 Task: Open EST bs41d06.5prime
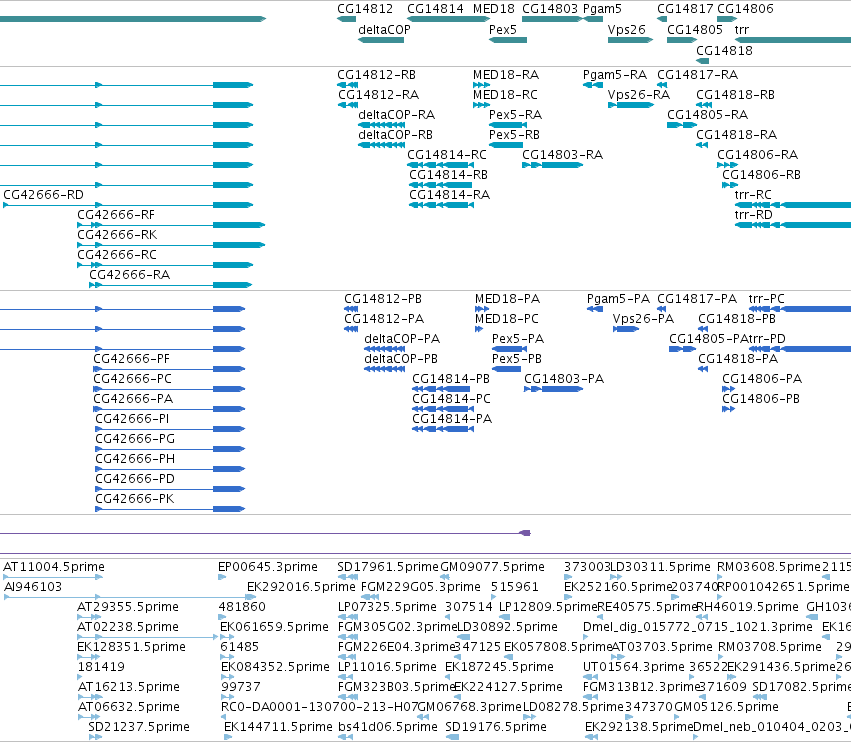click(x=388, y=727)
